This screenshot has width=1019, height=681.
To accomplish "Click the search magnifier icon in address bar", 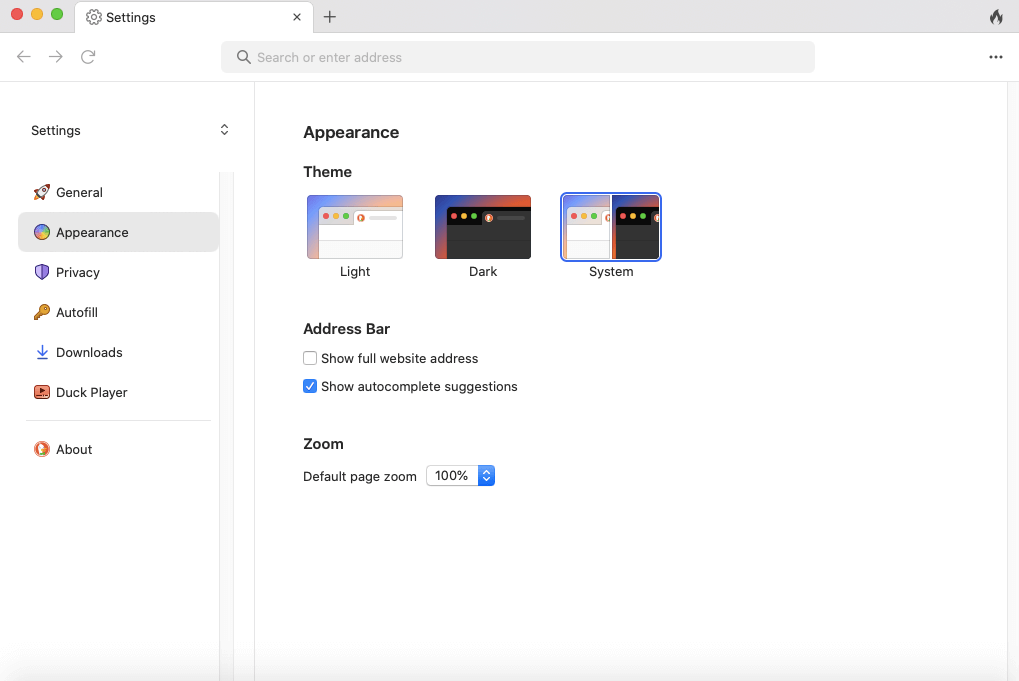I will point(244,57).
